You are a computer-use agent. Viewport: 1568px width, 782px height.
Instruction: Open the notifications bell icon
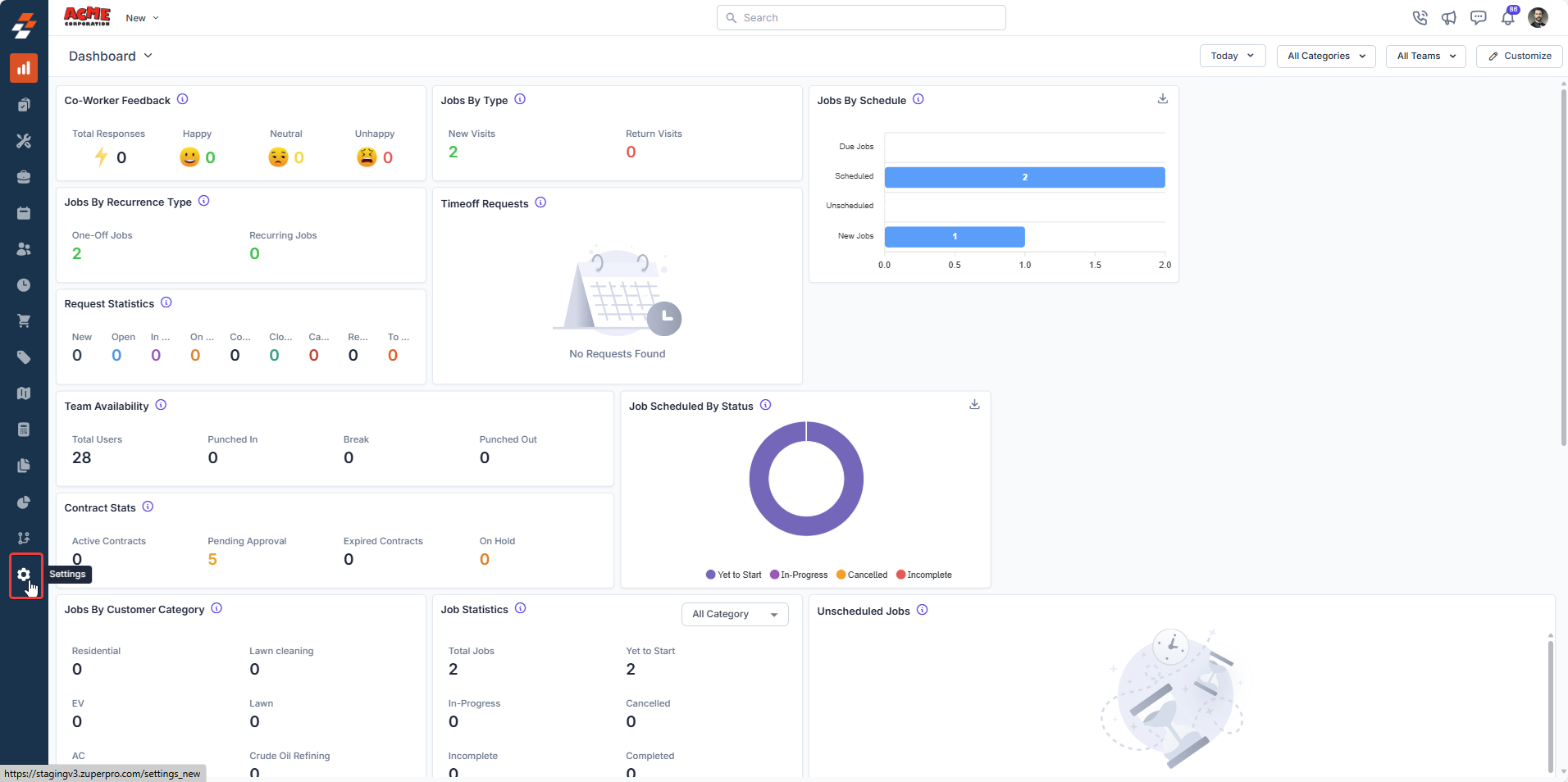tap(1508, 17)
